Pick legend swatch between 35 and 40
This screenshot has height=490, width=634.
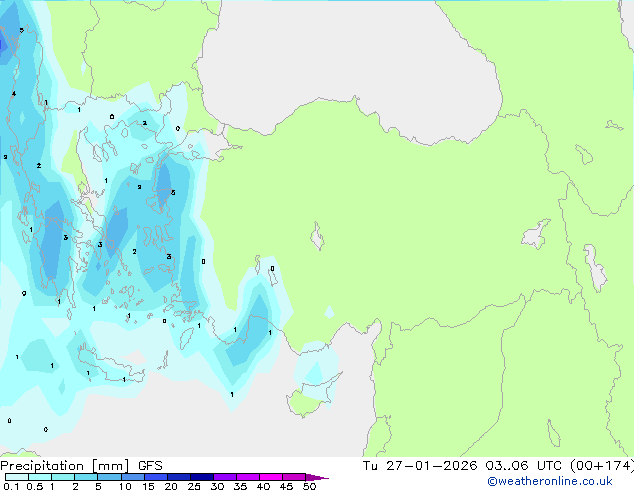(247, 477)
